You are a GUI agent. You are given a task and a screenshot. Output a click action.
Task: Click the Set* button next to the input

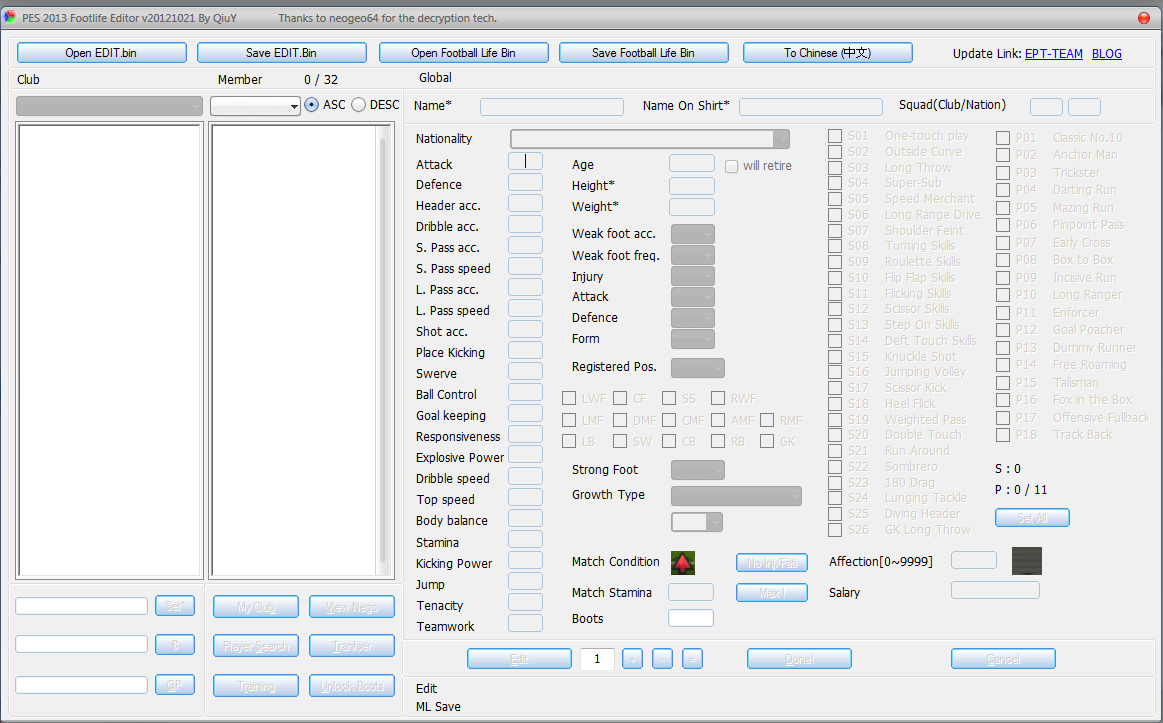coord(175,605)
